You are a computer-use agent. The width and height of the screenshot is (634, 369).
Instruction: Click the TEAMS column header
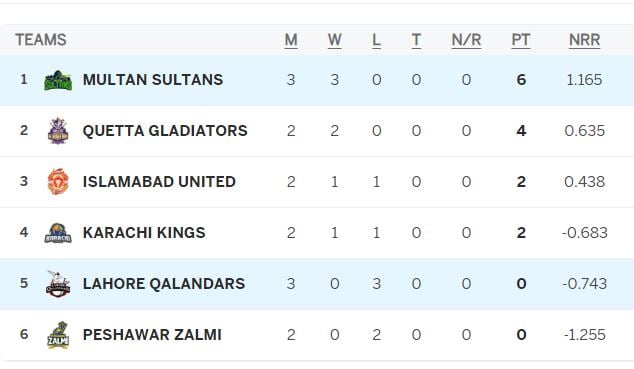pos(41,40)
